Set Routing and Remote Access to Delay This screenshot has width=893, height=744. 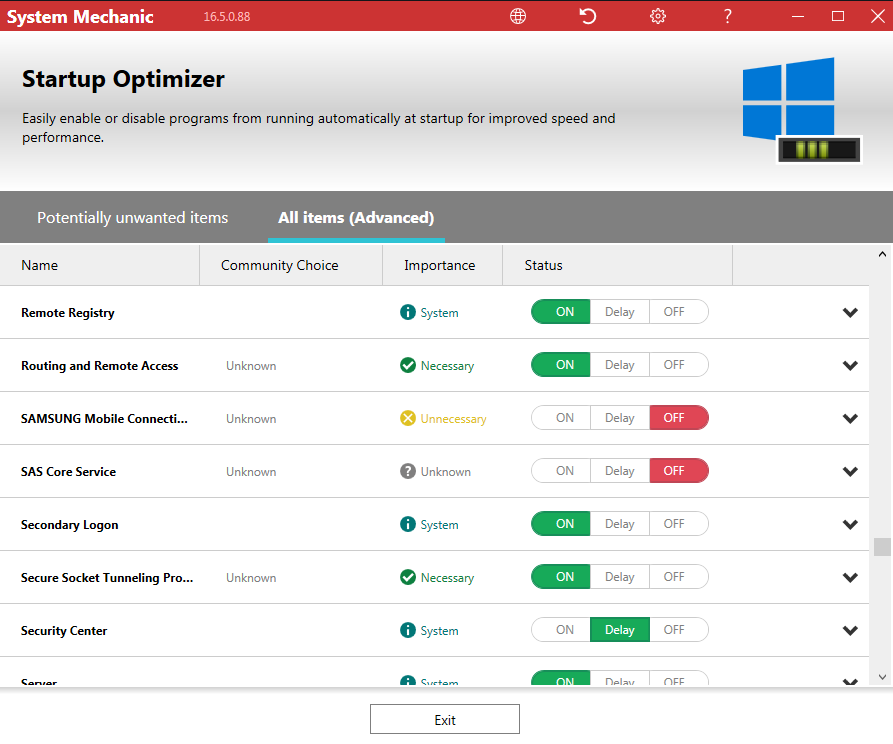pos(620,365)
